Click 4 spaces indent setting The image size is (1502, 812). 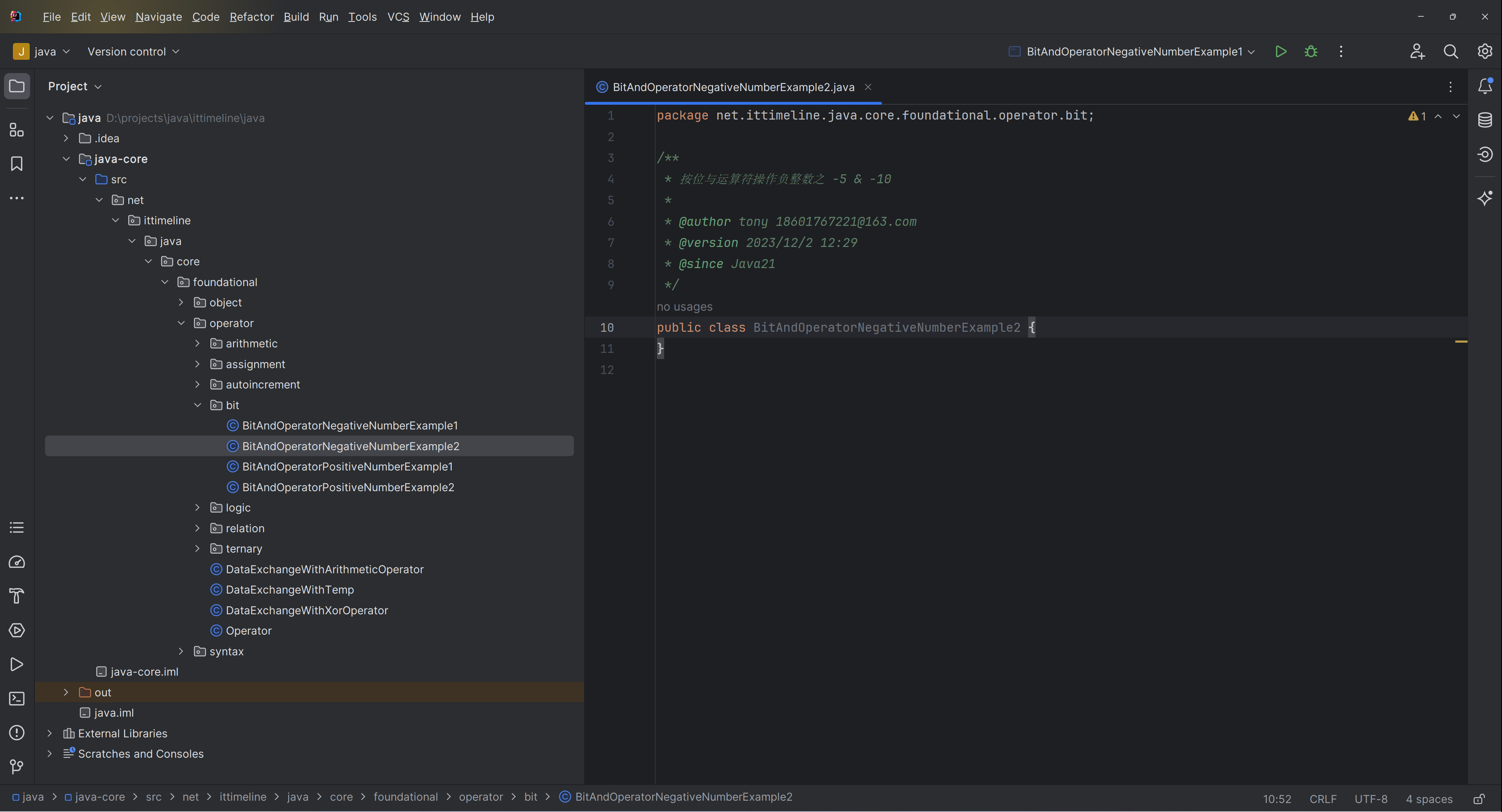(x=1429, y=799)
